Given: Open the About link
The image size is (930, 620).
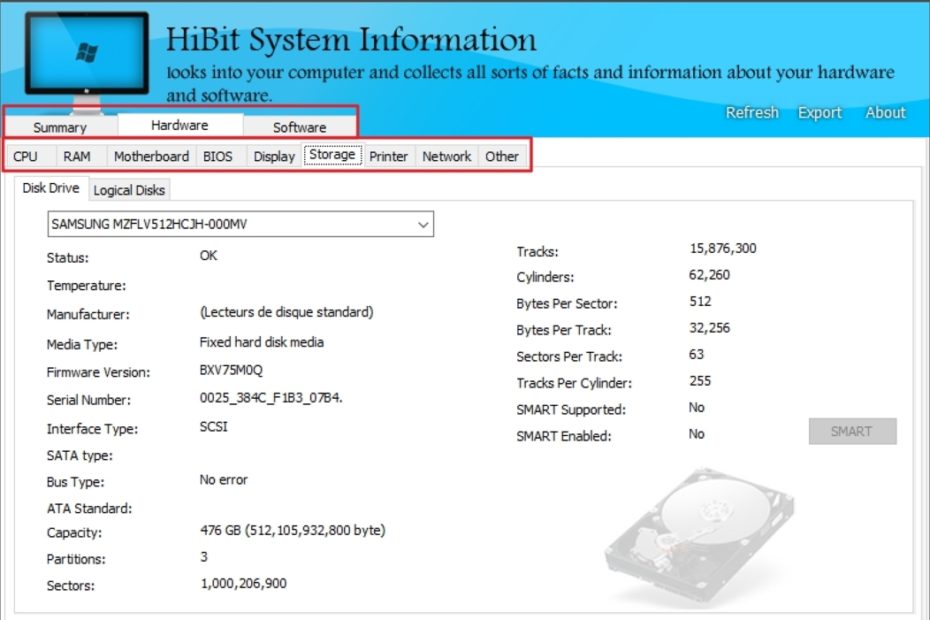Looking at the screenshot, I should click(x=886, y=113).
